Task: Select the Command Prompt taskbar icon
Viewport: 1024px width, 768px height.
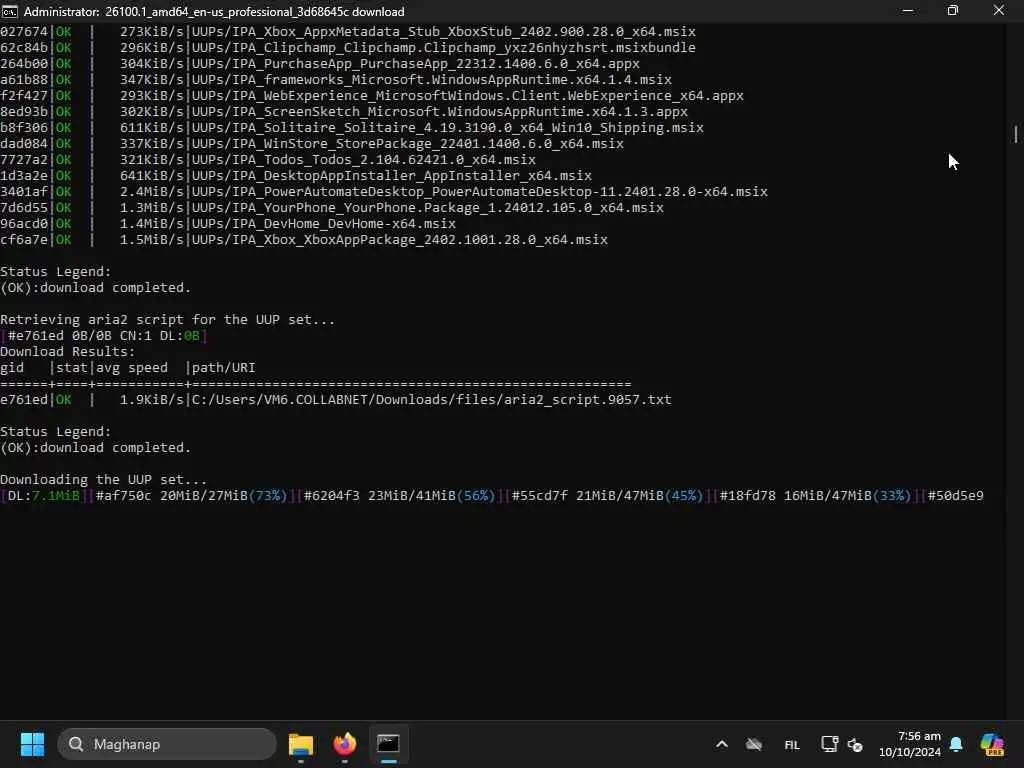Action: tap(388, 744)
